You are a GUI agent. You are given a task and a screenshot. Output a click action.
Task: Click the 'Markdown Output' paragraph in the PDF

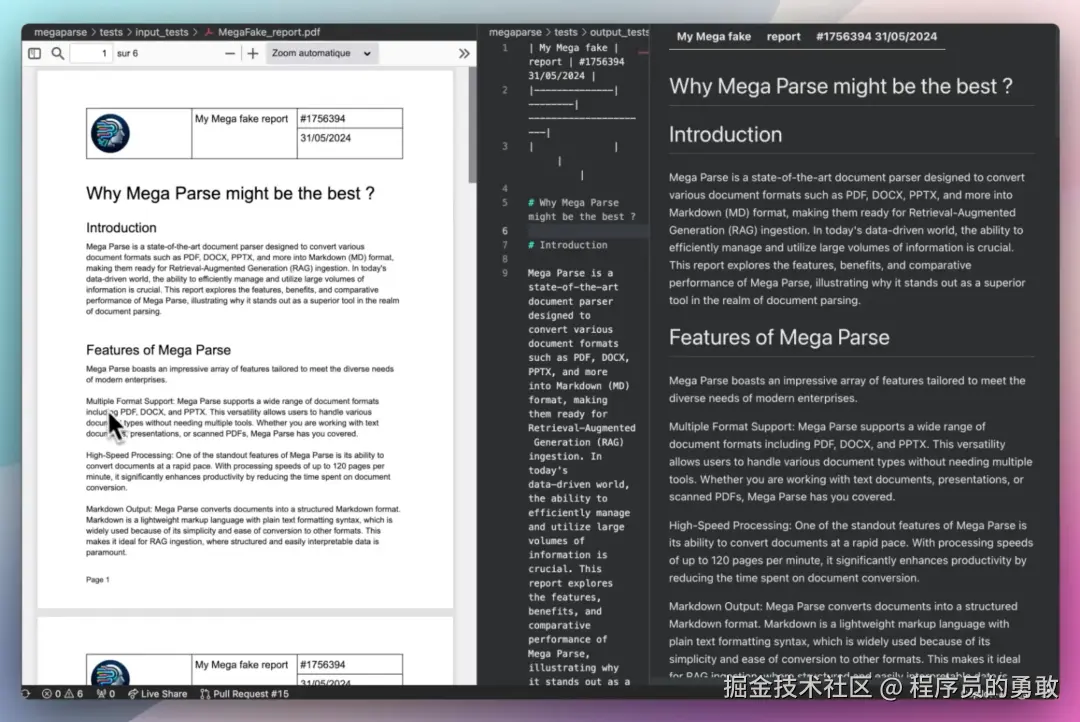pos(243,530)
